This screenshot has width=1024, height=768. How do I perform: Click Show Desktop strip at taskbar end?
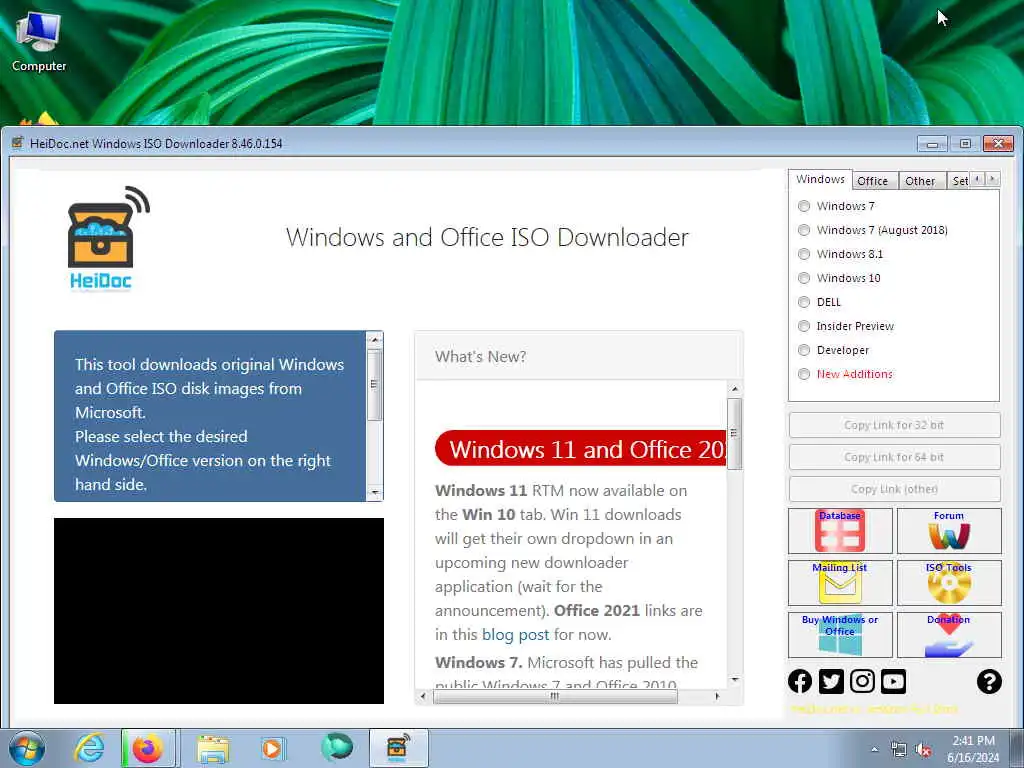point(1018,748)
